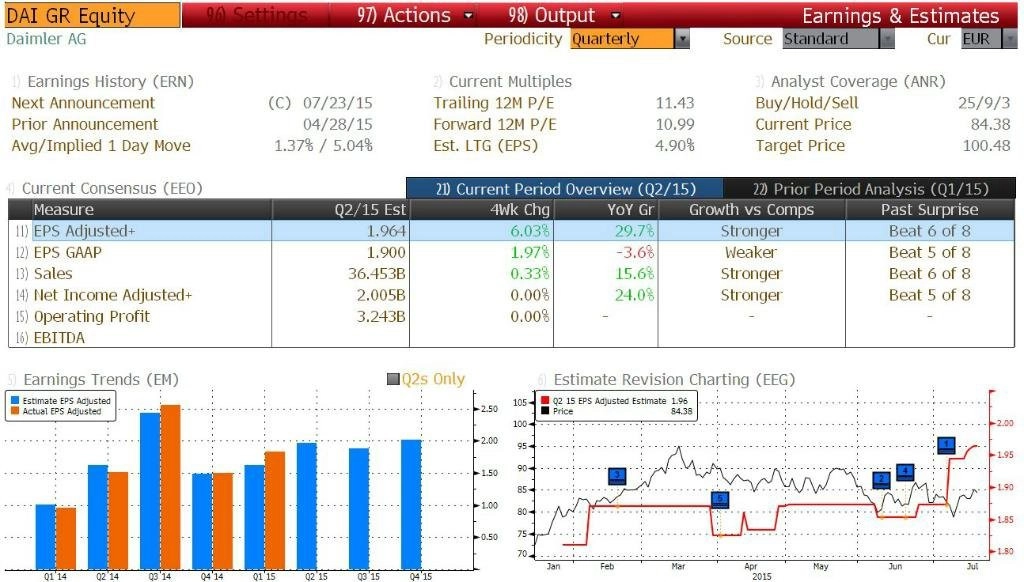Screen dimensions: 1024x582
Task: Click the Daimler AG company name
Action: point(46,39)
